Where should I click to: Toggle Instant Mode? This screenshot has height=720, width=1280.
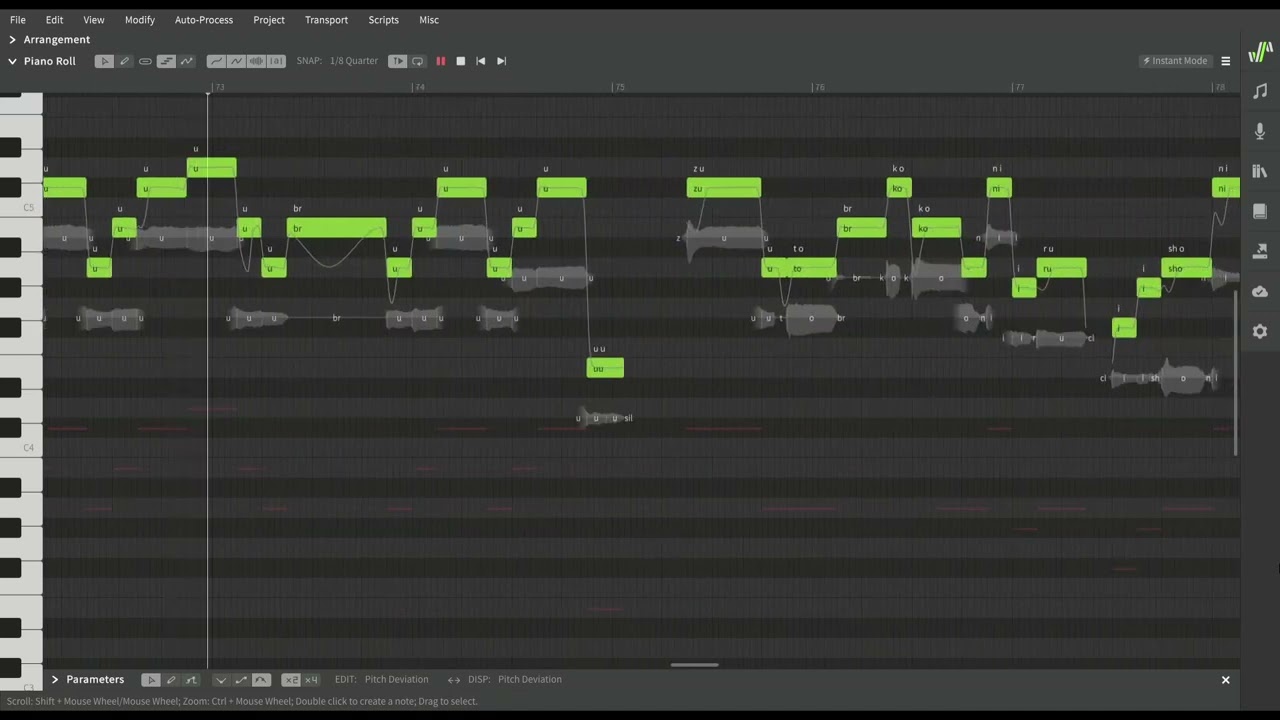1175,61
